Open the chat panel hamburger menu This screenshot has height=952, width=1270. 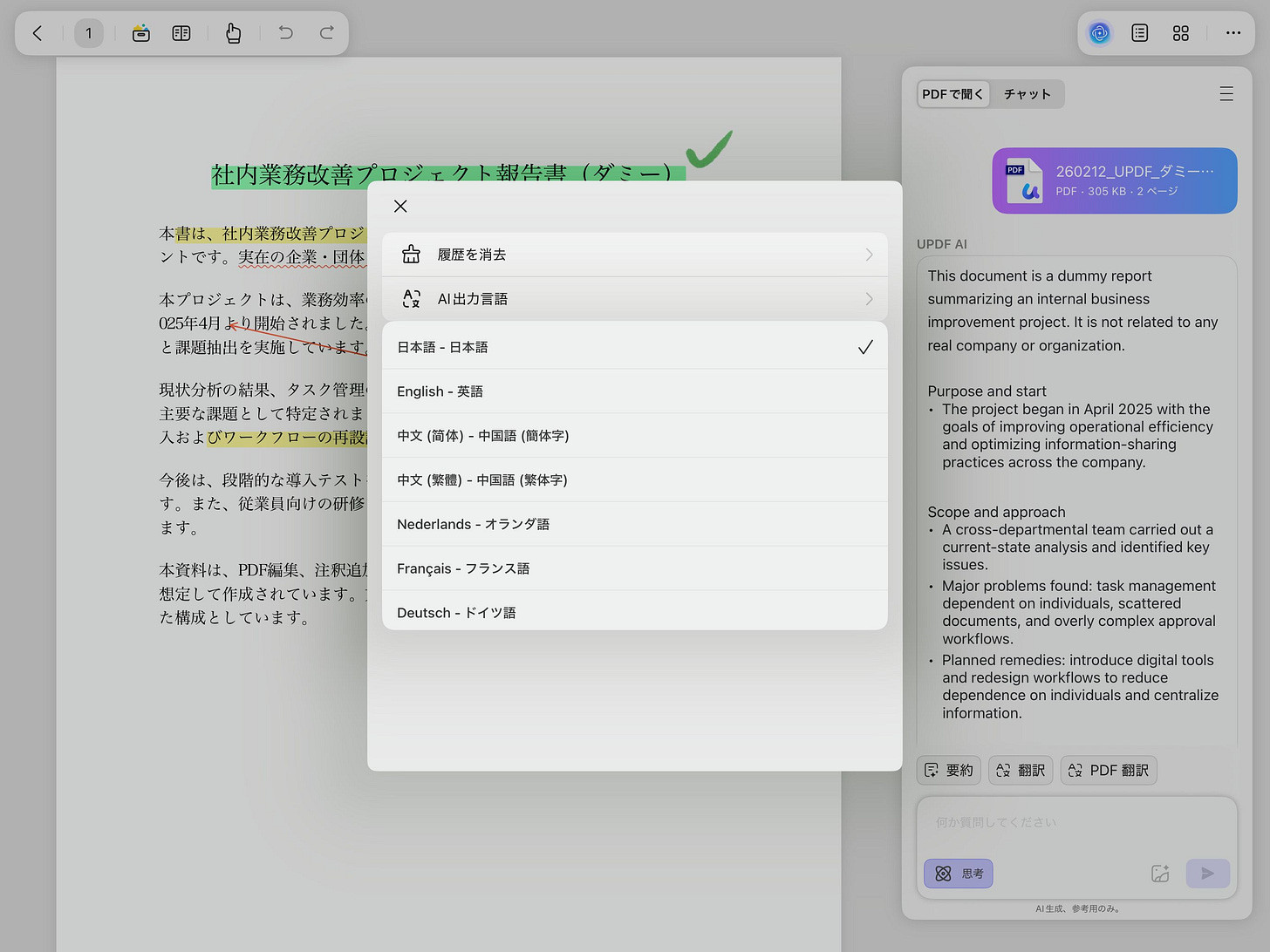pos(1226,93)
